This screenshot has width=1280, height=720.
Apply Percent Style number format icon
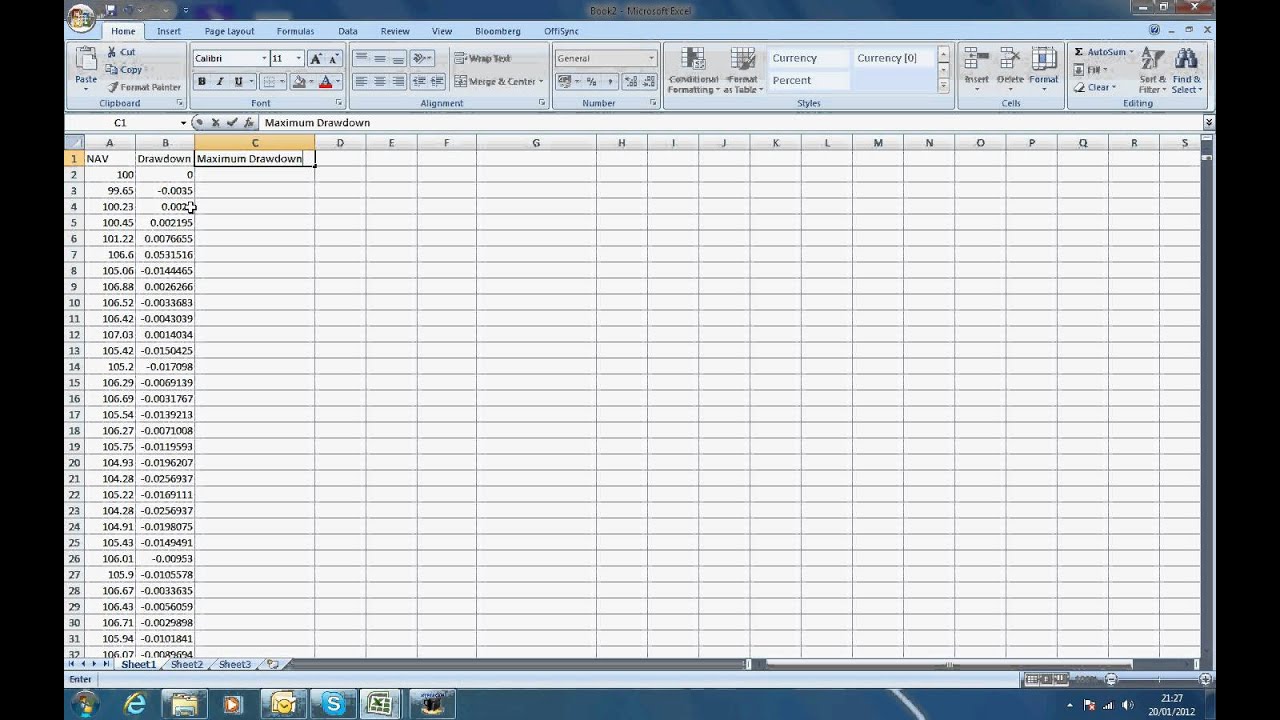(x=591, y=81)
